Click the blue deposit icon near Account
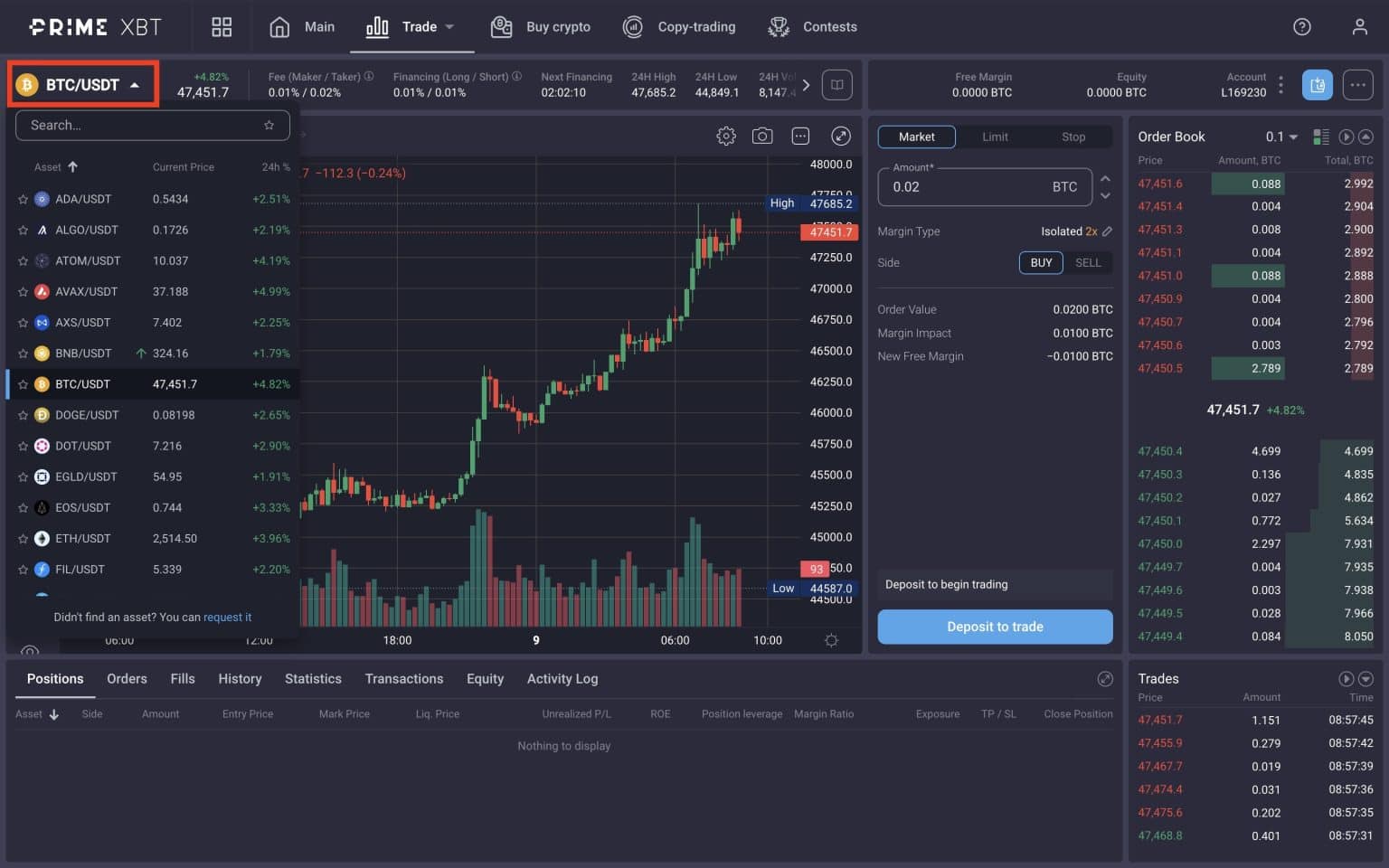 click(1318, 84)
